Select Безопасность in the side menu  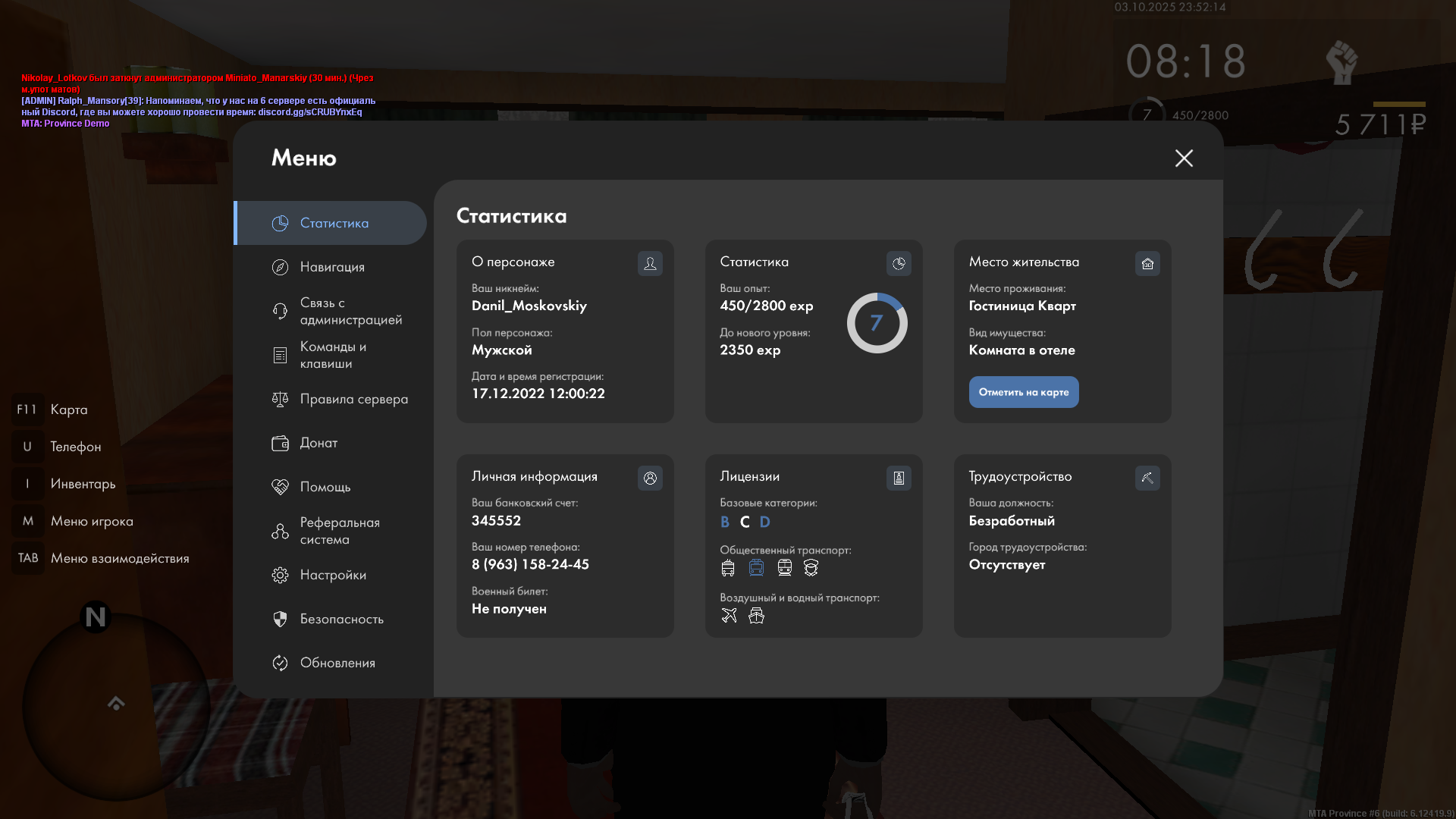pos(341,619)
